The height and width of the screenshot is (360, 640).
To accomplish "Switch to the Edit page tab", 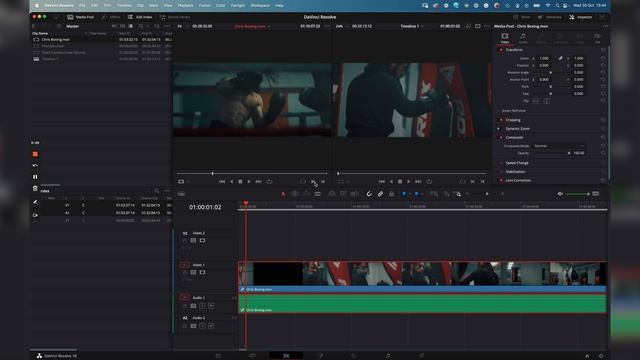I will point(286,356).
